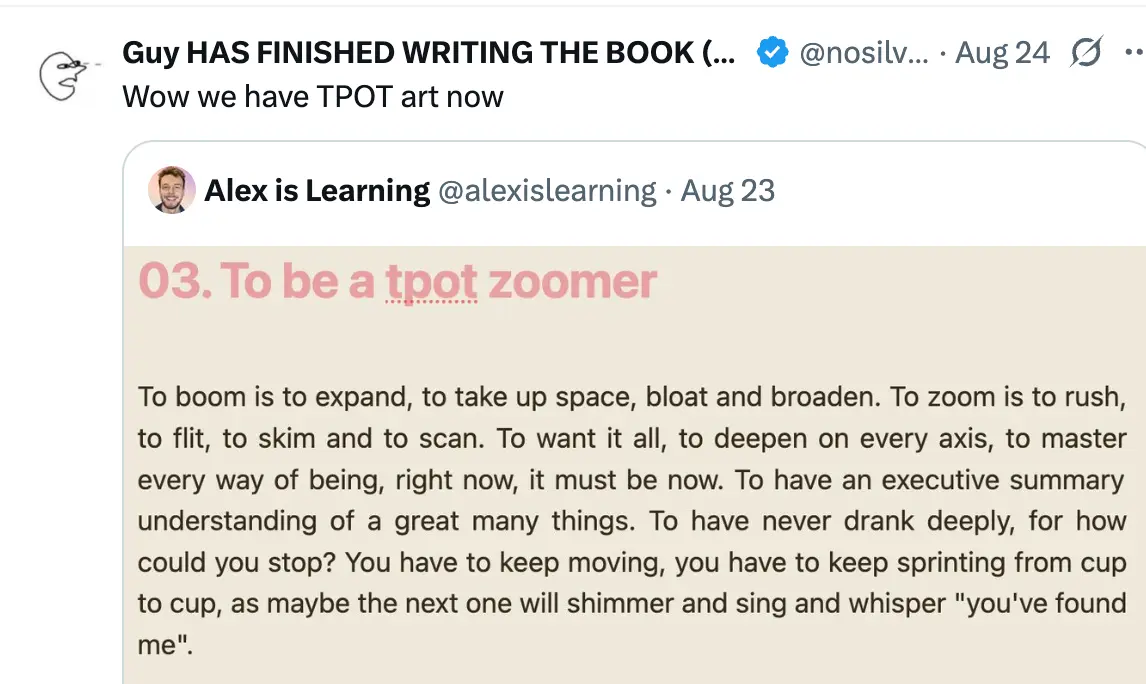Click the @alexislearning handle in quoted tweet

[x=547, y=190]
